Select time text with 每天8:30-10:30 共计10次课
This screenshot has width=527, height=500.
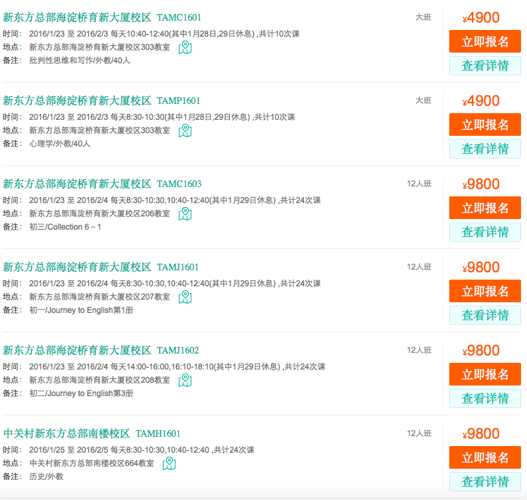pyautogui.click(x=162, y=117)
